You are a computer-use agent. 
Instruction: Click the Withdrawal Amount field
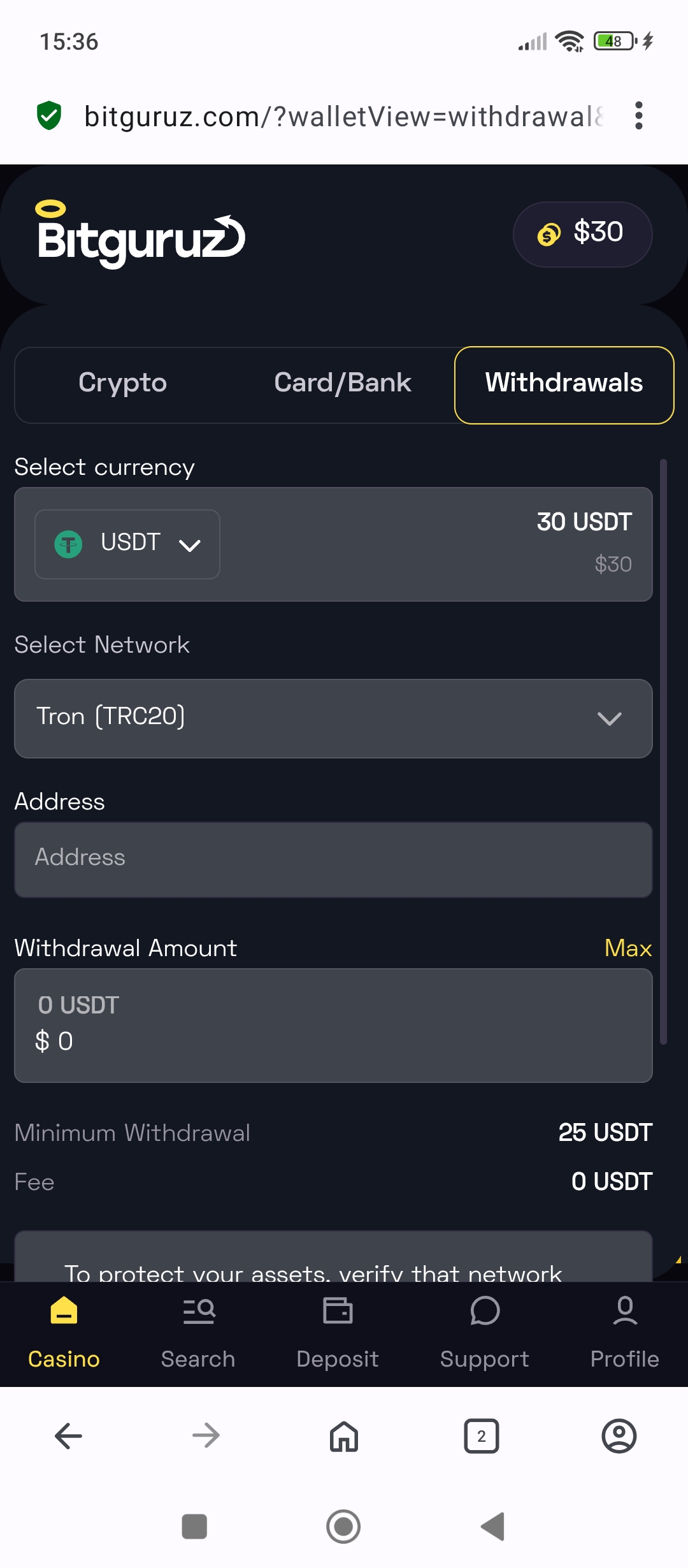pyautogui.click(x=333, y=1025)
